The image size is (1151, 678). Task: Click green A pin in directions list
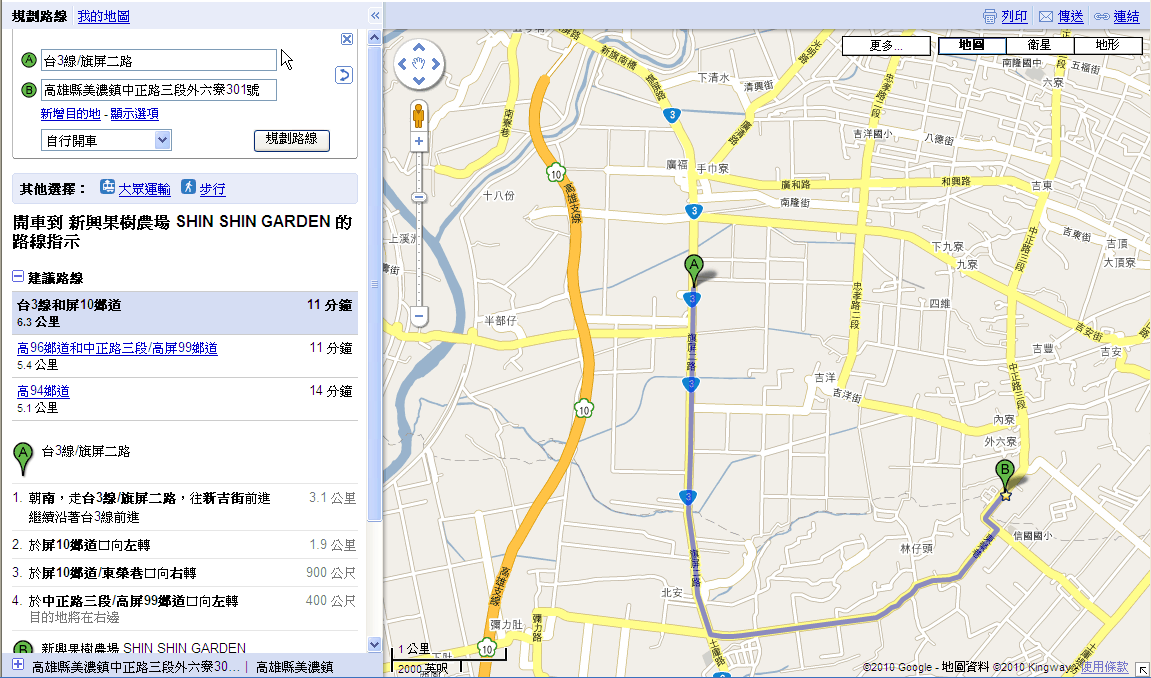(x=23, y=459)
